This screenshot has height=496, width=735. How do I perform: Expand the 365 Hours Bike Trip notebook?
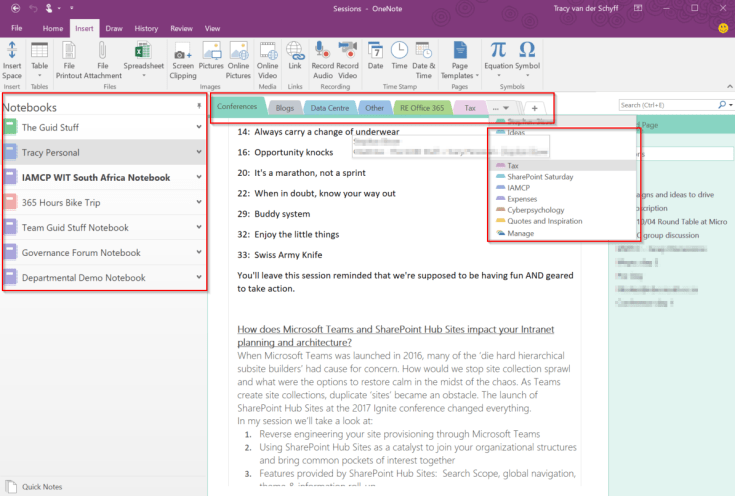[197, 203]
